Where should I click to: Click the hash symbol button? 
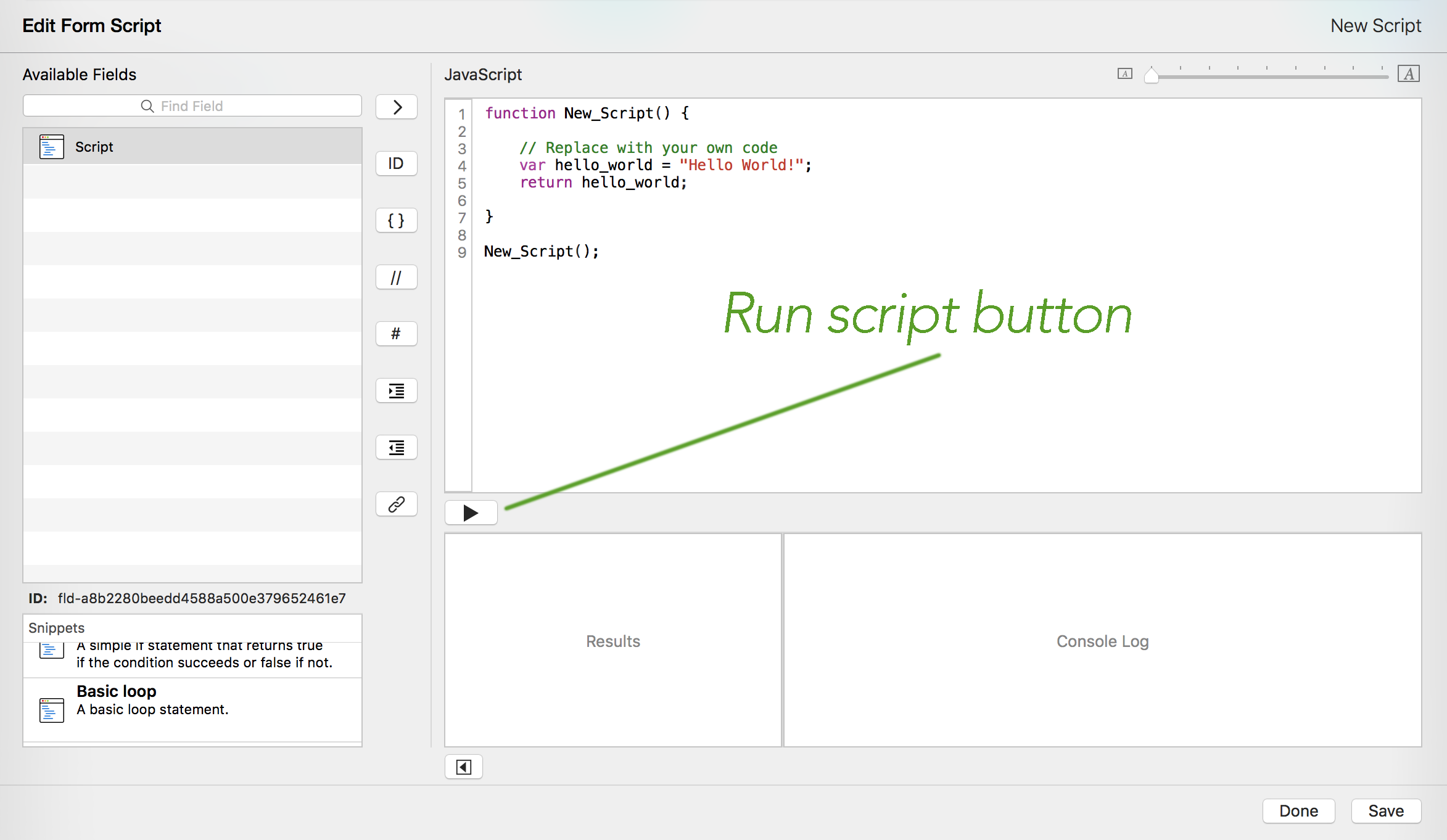click(x=396, y=334)
